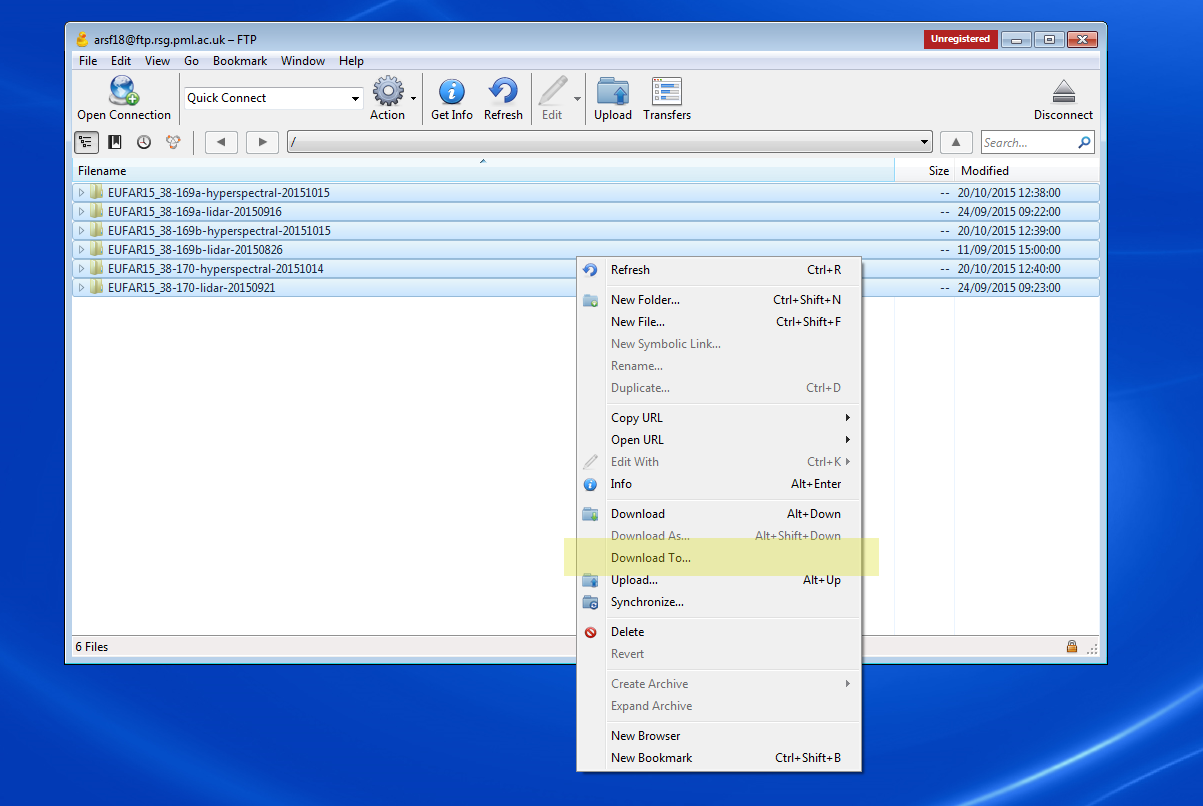
Task: Click the Refresh toolbar icon
Action: (503, 91)
